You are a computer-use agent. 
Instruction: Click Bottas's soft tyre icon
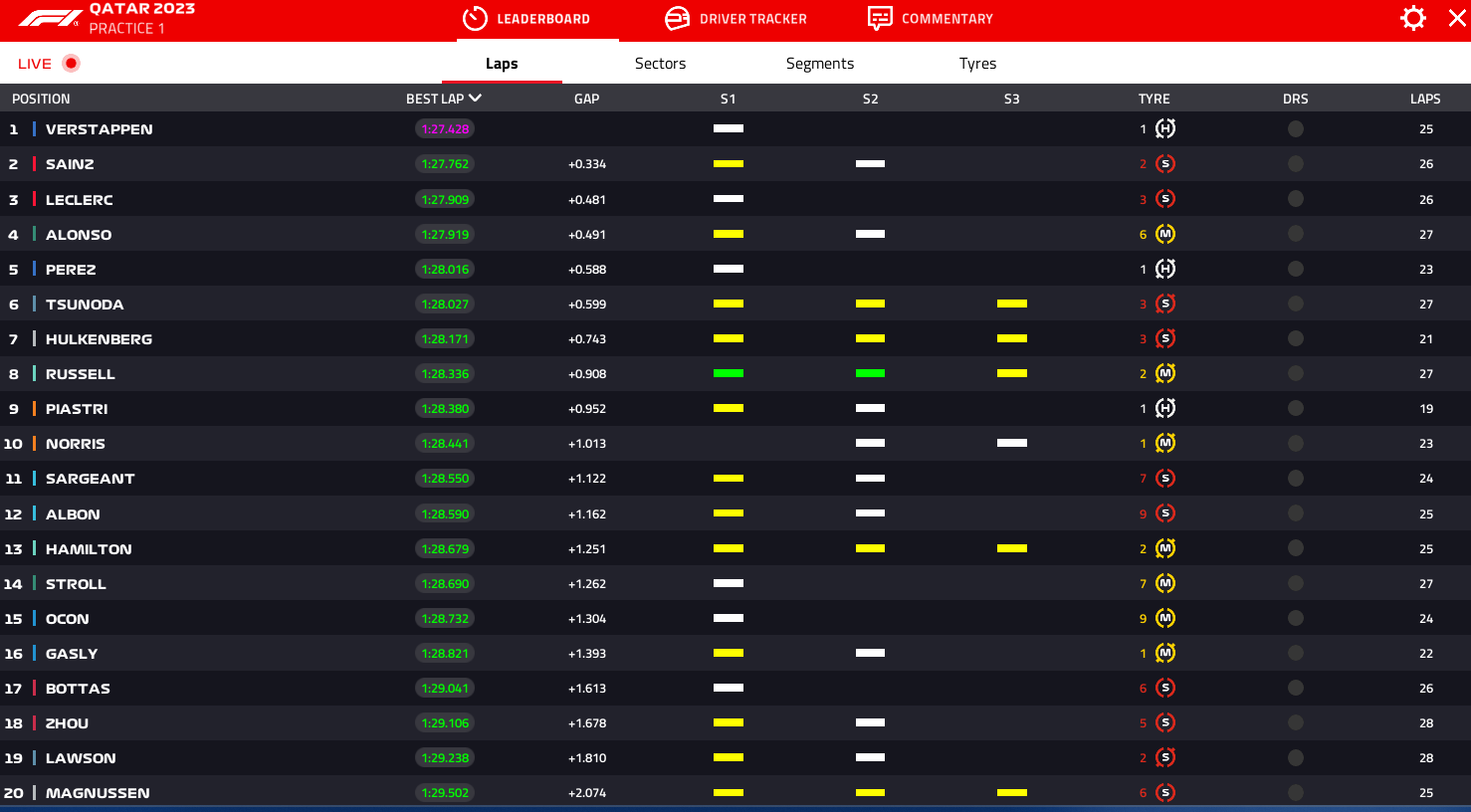coord(1165,688)
